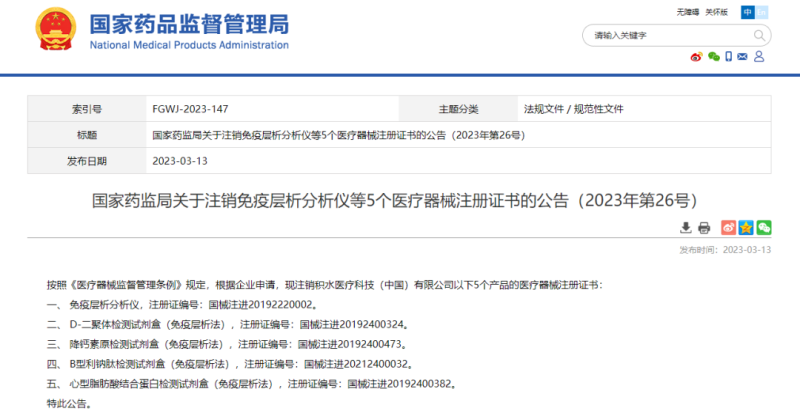This screenshot has width=800, height=420.
Task: Share article to Weibo red button
Action: click(728, 228)
